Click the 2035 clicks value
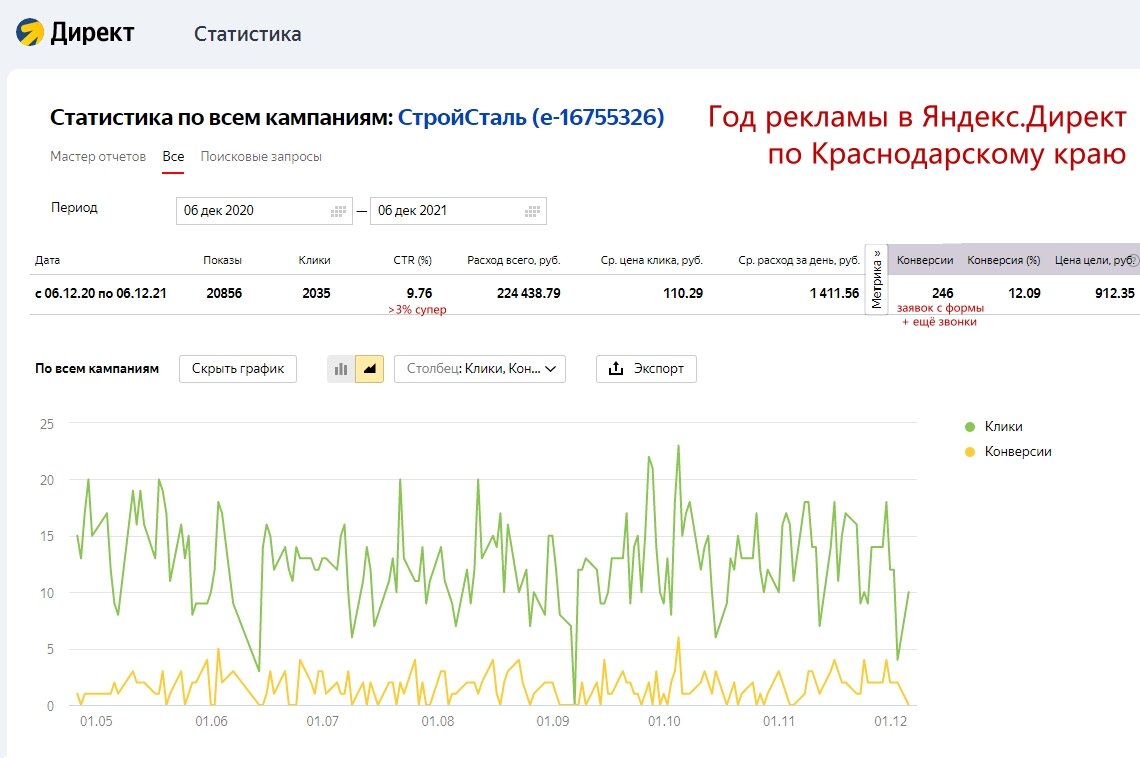Image resolution: width=1140 pixels, height=758 pixels. coord(316,294)
